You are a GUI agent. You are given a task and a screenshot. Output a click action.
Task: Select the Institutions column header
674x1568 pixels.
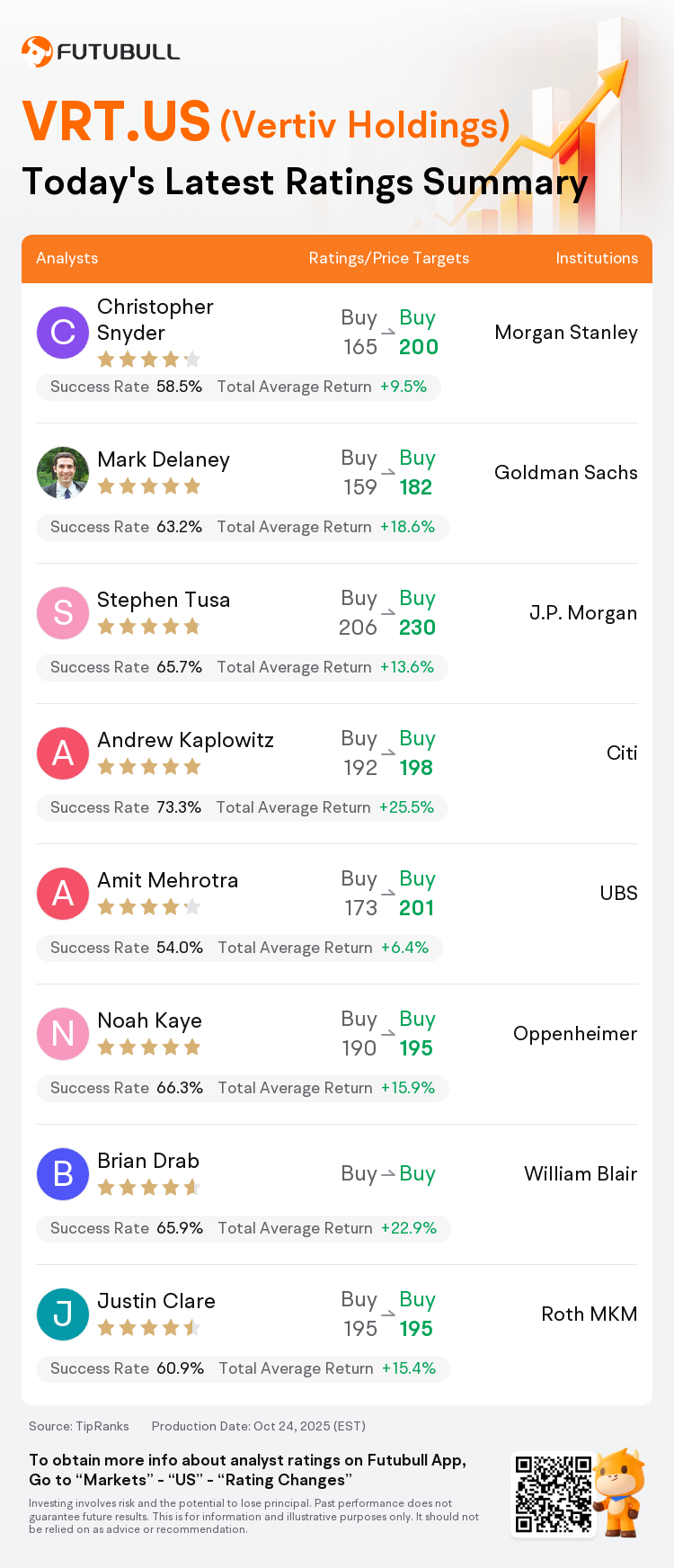pyautogui.click(x=597, y=258)
